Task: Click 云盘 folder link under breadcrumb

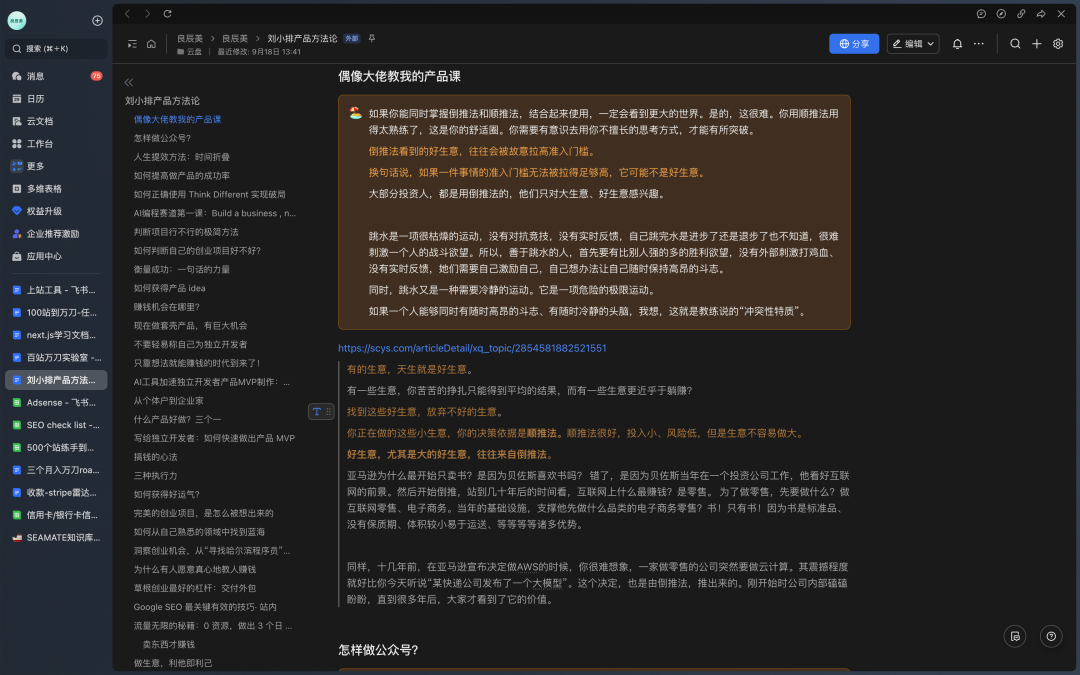Action: 189,52
